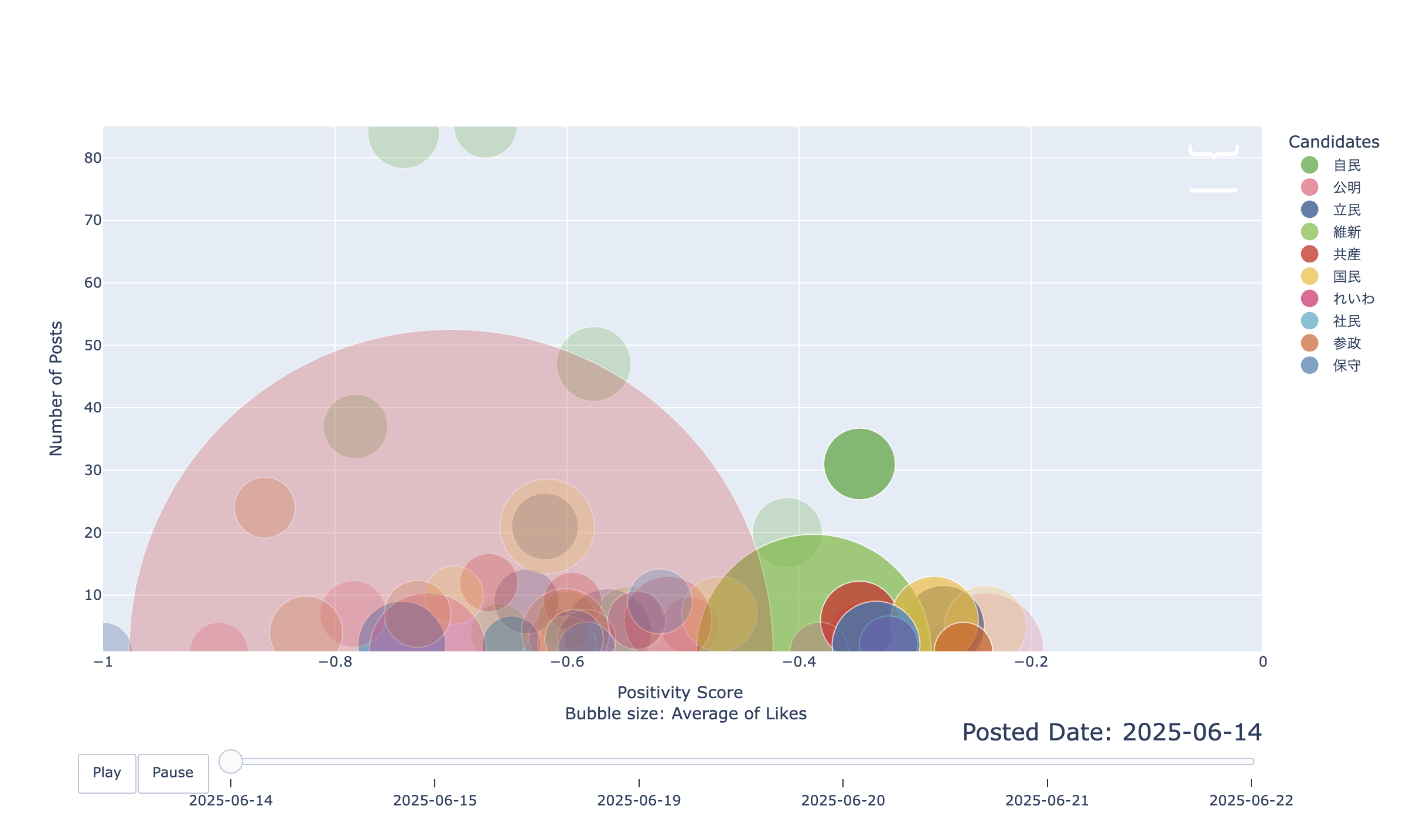Click the Play animation button
This screenshot has height=840, width=1406.
click(107, 773)
